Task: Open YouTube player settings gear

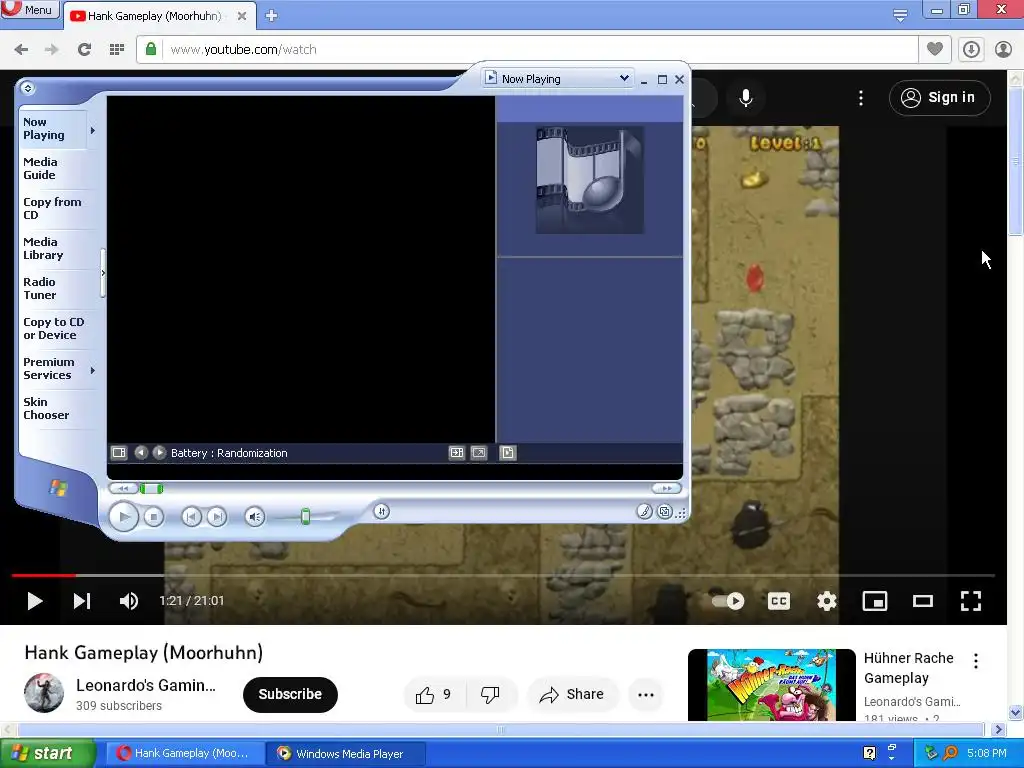Action: tap(827, 601)
